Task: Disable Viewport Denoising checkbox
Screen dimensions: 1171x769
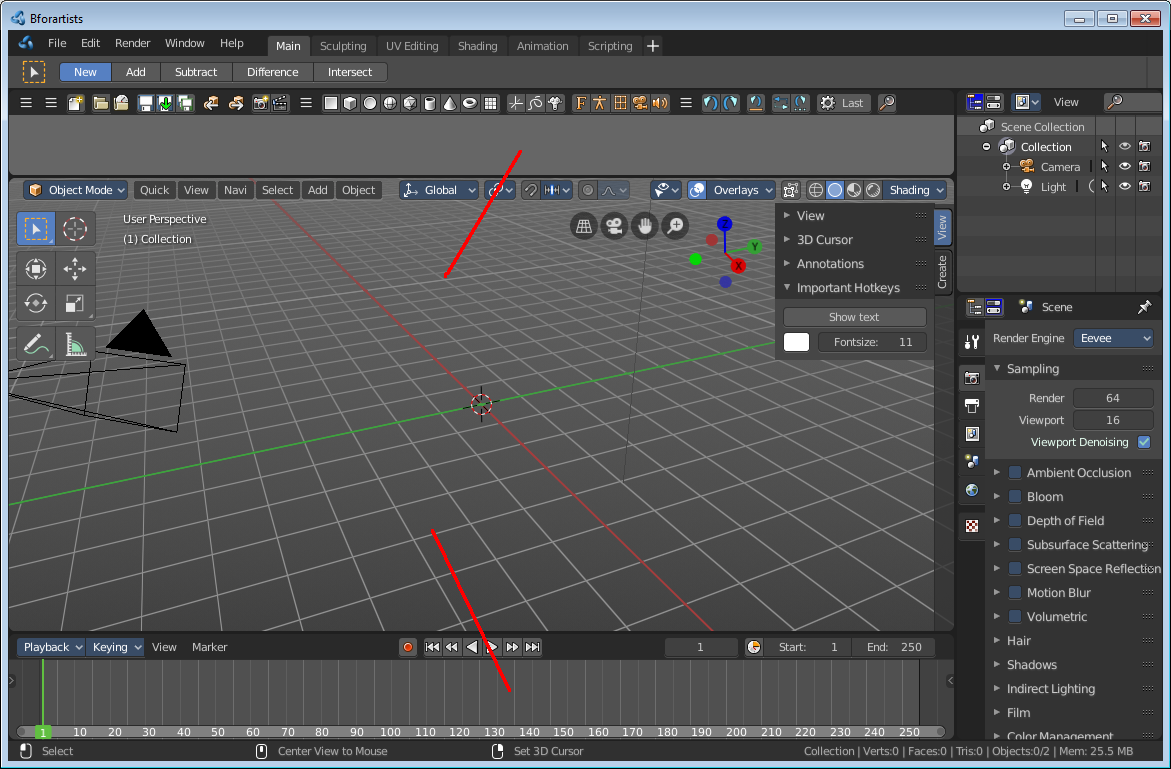Action: coord(1144,442)
